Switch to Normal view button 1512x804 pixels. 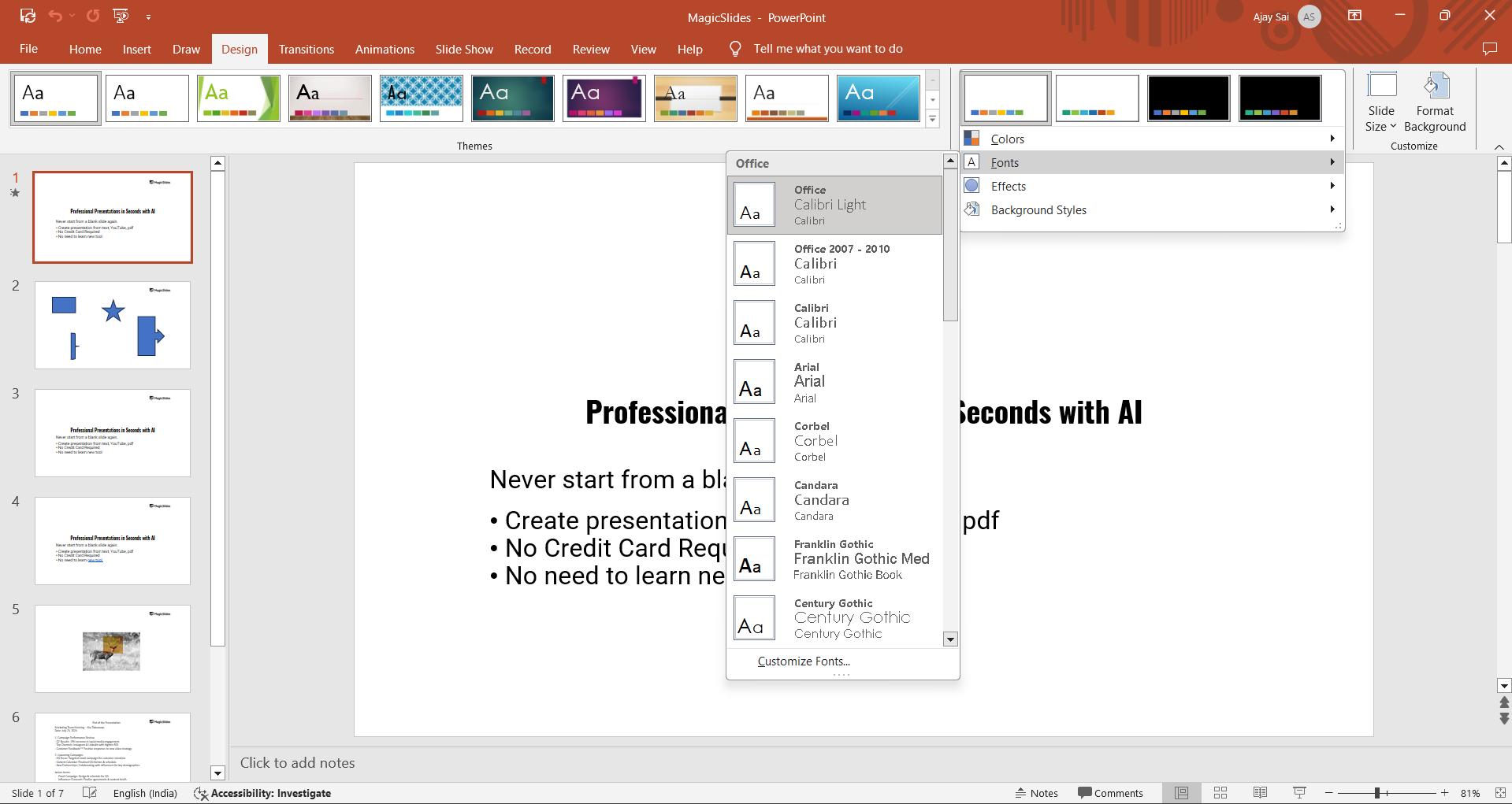point(1181,793)
